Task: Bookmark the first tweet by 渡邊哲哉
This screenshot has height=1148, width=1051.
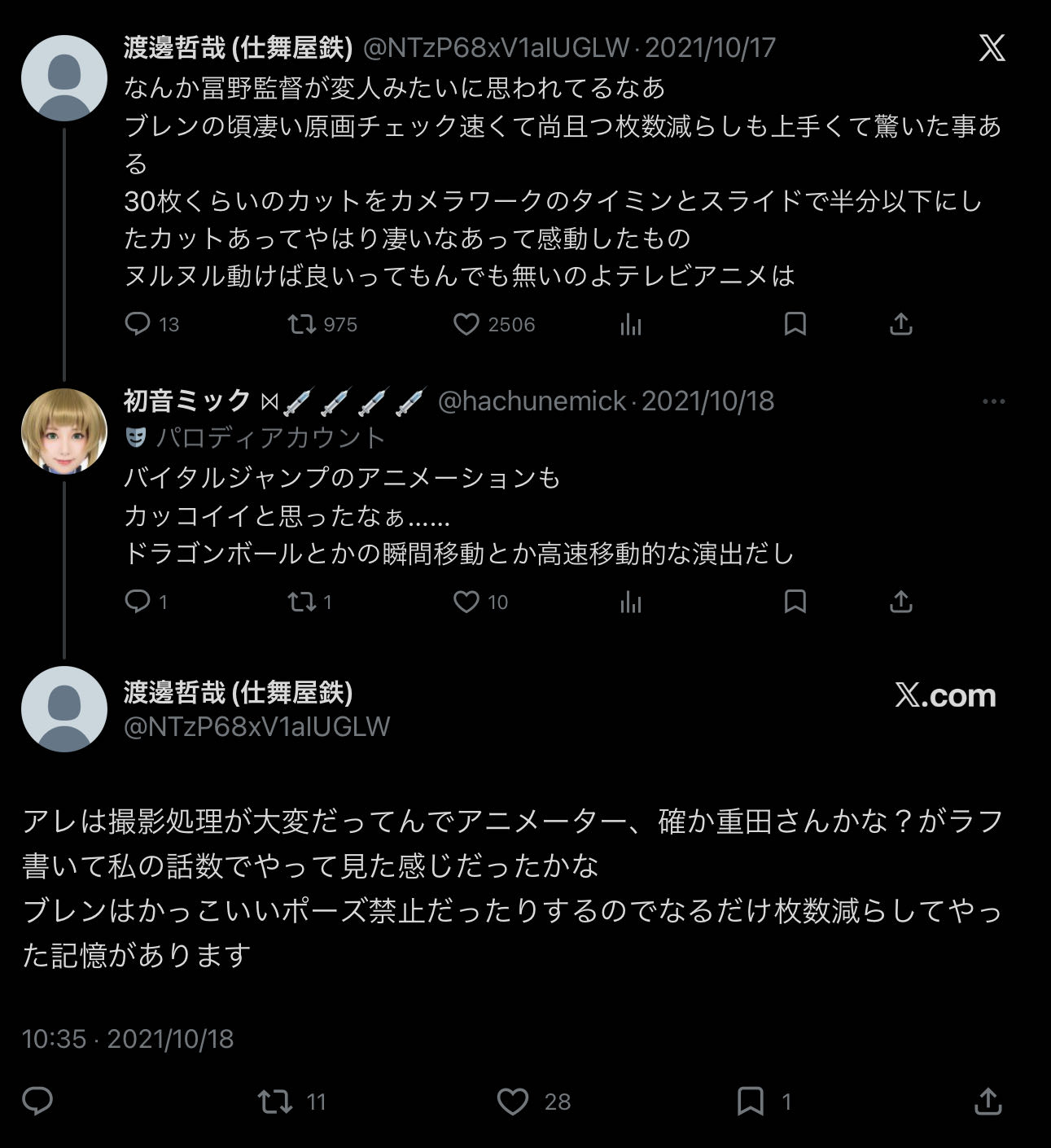Action: click(x=795, y=324)
